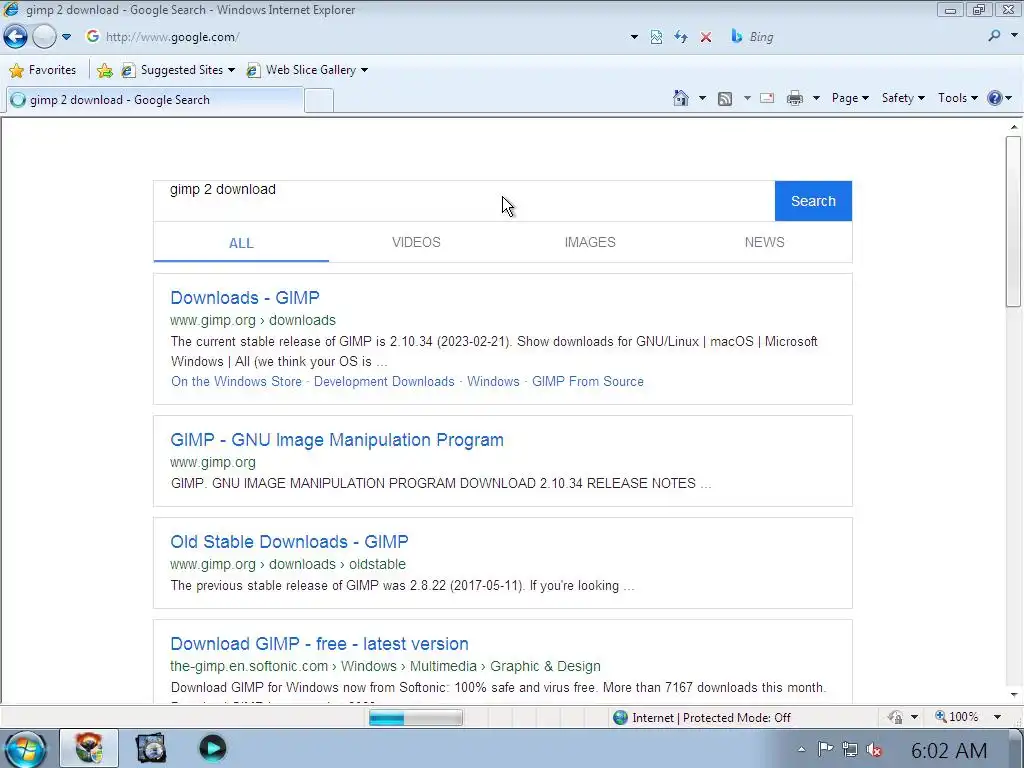
Task: Switch to the IMAGES results tab
Action: (590, 242)
